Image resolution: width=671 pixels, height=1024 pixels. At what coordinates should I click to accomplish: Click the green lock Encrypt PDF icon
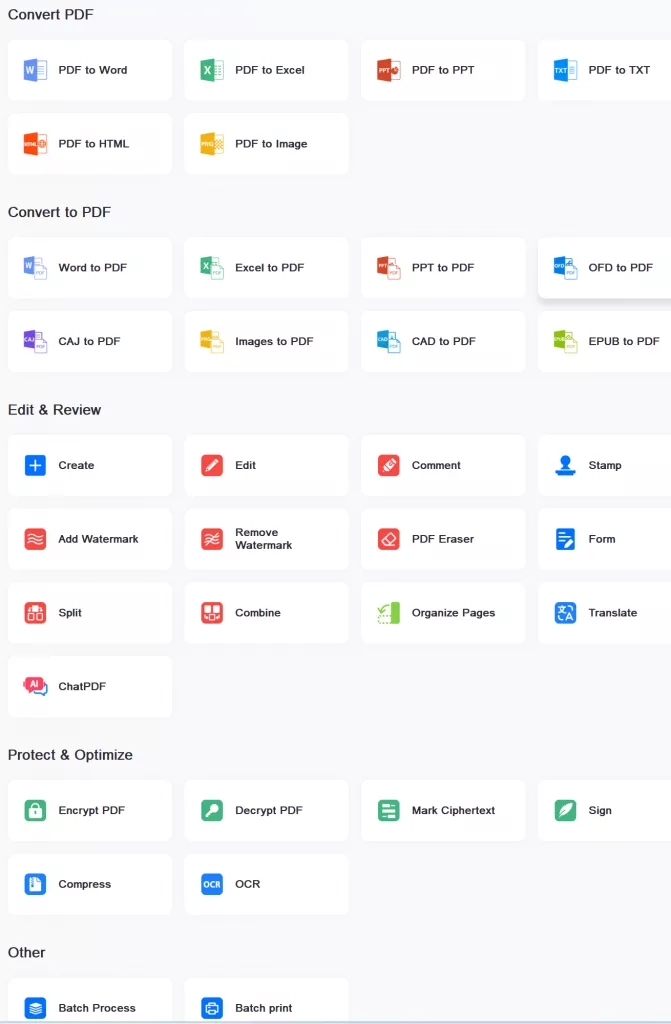[35, 810]
